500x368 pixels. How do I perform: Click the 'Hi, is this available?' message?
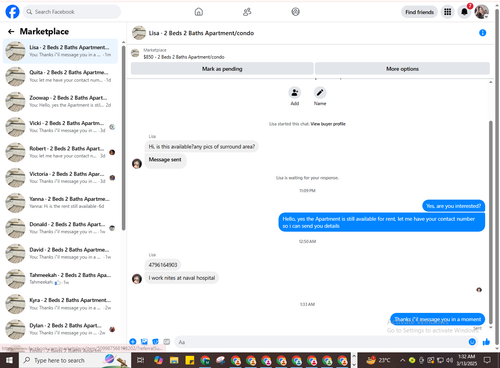pyautogui.click(x=202, y=147)
